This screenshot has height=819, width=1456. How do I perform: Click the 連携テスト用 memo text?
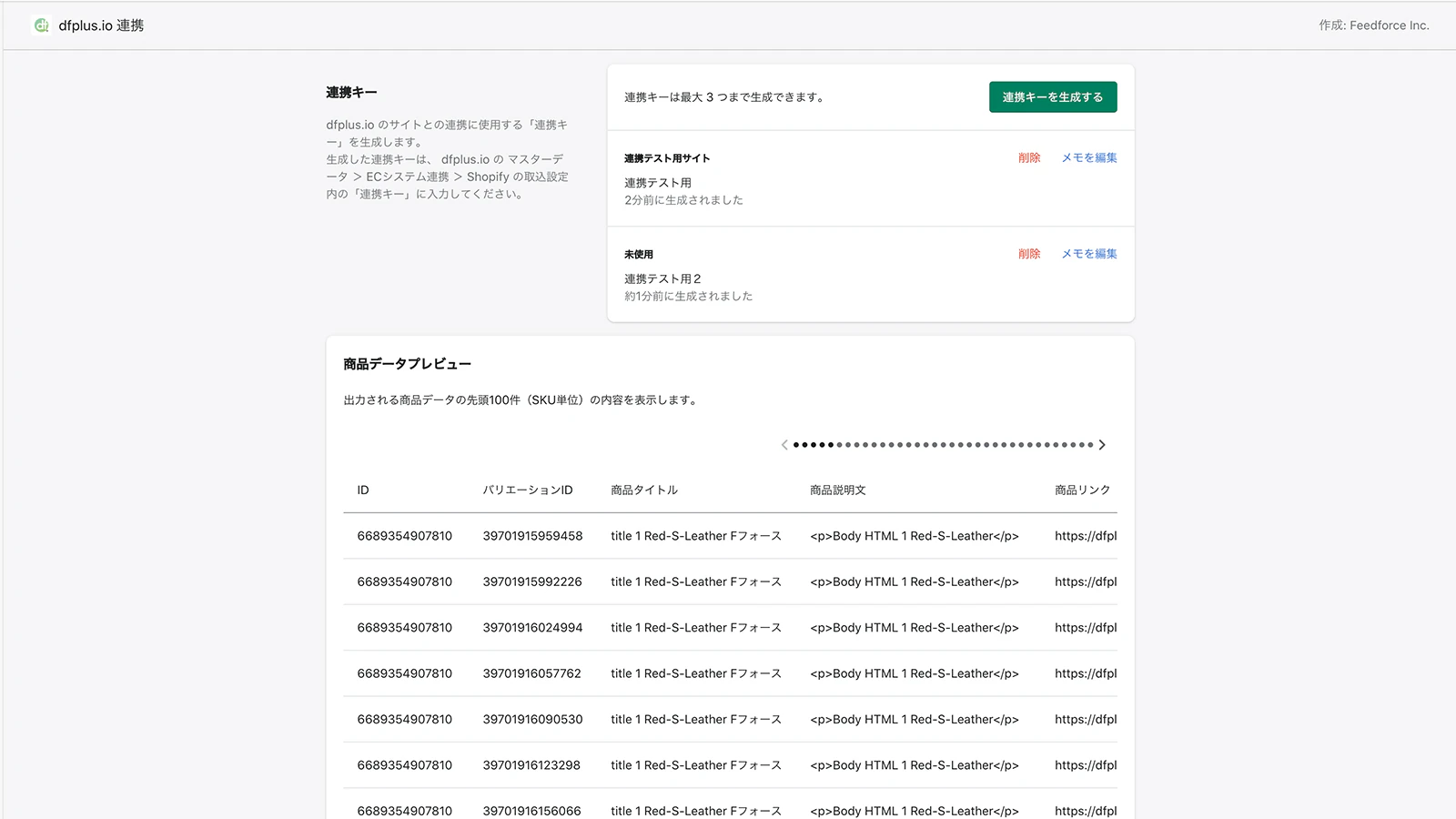658,183
